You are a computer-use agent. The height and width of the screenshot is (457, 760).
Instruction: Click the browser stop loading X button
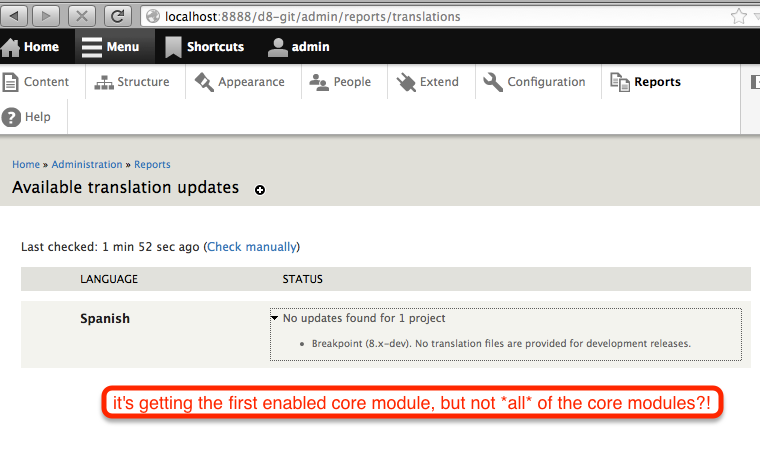(82, 16)
